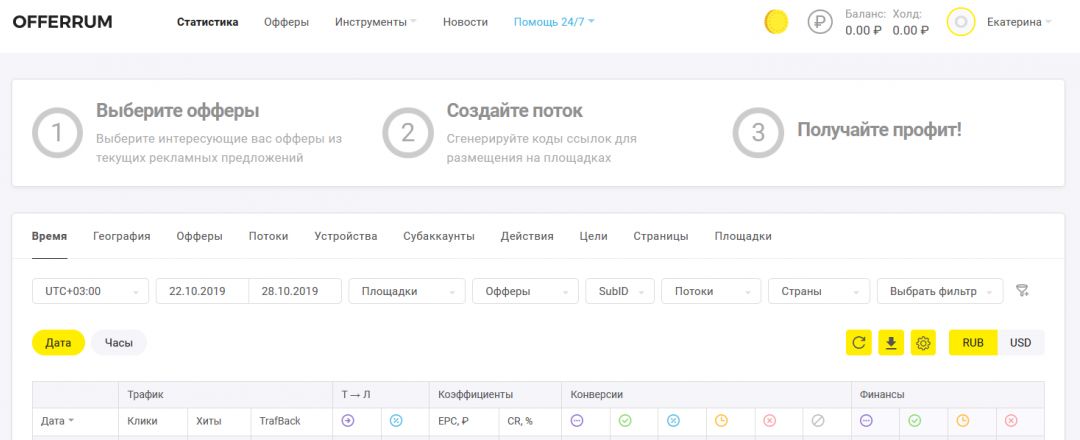Sort by the Дата column header
This screenshot has height=440, width=1080.
pos(58,421)
